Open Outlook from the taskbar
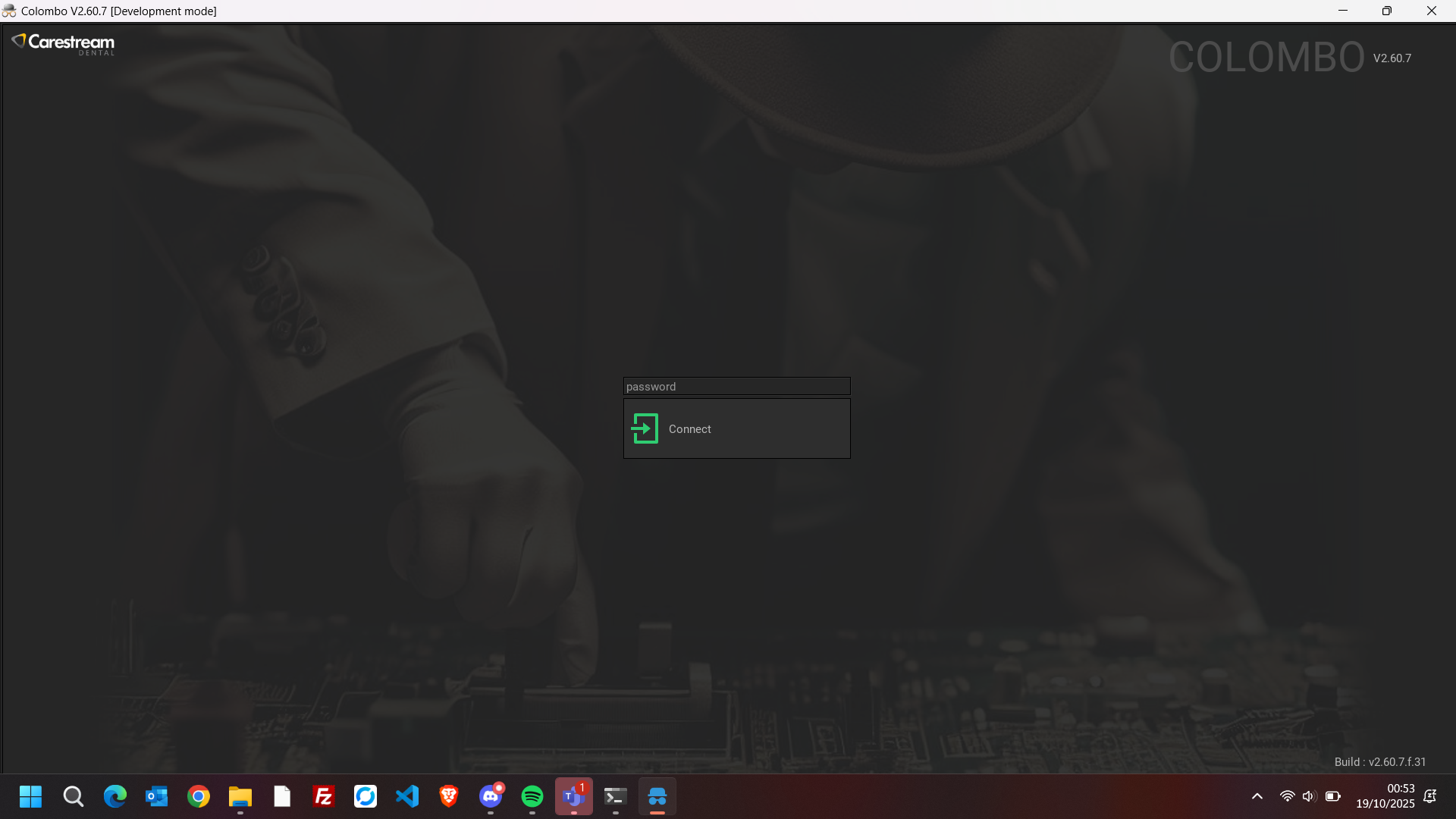Image resolution: width=1456 pixels, height=819 pixels. (157, 797)
